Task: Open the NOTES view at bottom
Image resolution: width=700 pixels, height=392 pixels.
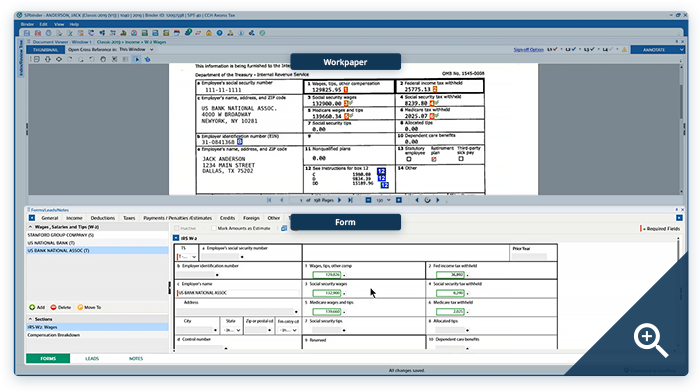Action: pos(136,359)
